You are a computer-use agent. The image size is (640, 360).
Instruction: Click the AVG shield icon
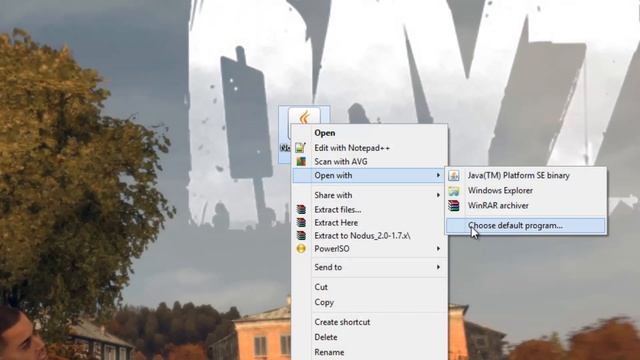point(301,162)
